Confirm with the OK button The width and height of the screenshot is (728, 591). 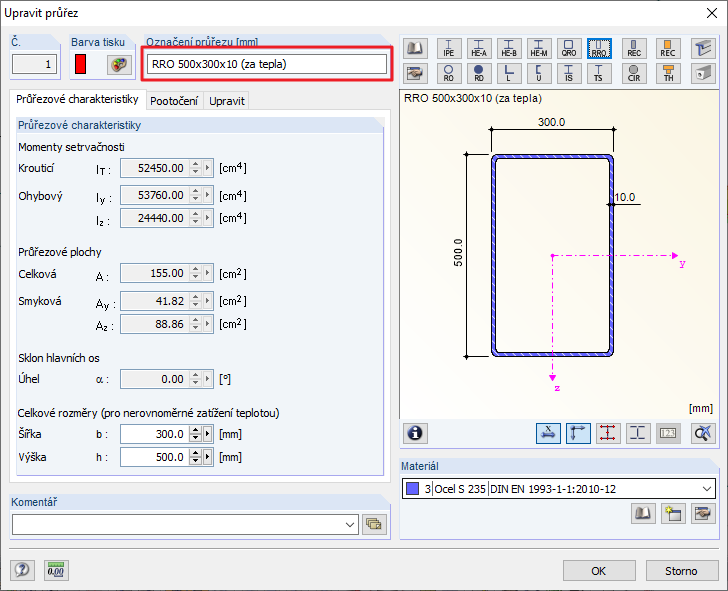599,571
